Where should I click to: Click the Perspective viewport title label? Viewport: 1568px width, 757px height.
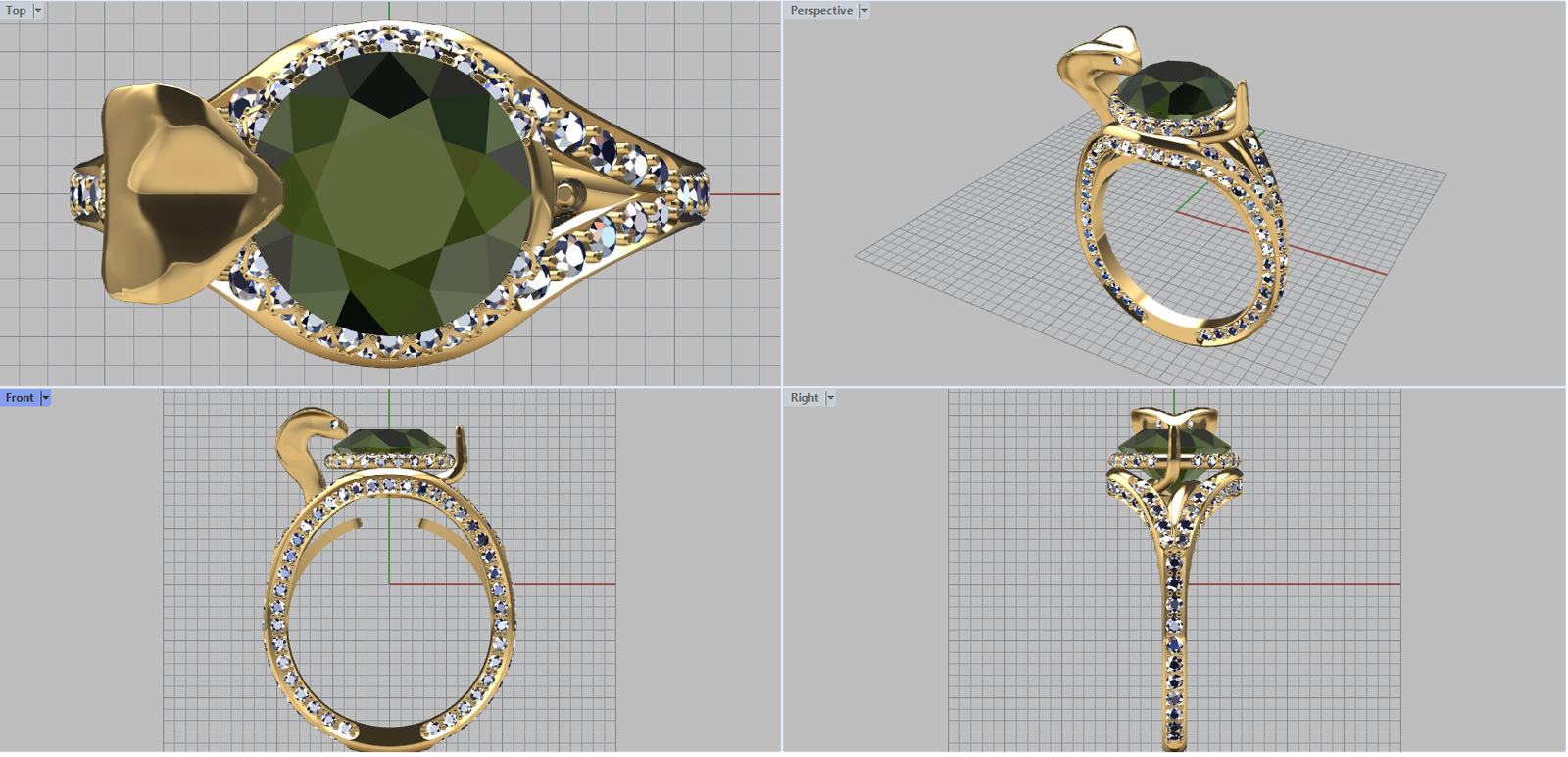(x=821, y=11)
